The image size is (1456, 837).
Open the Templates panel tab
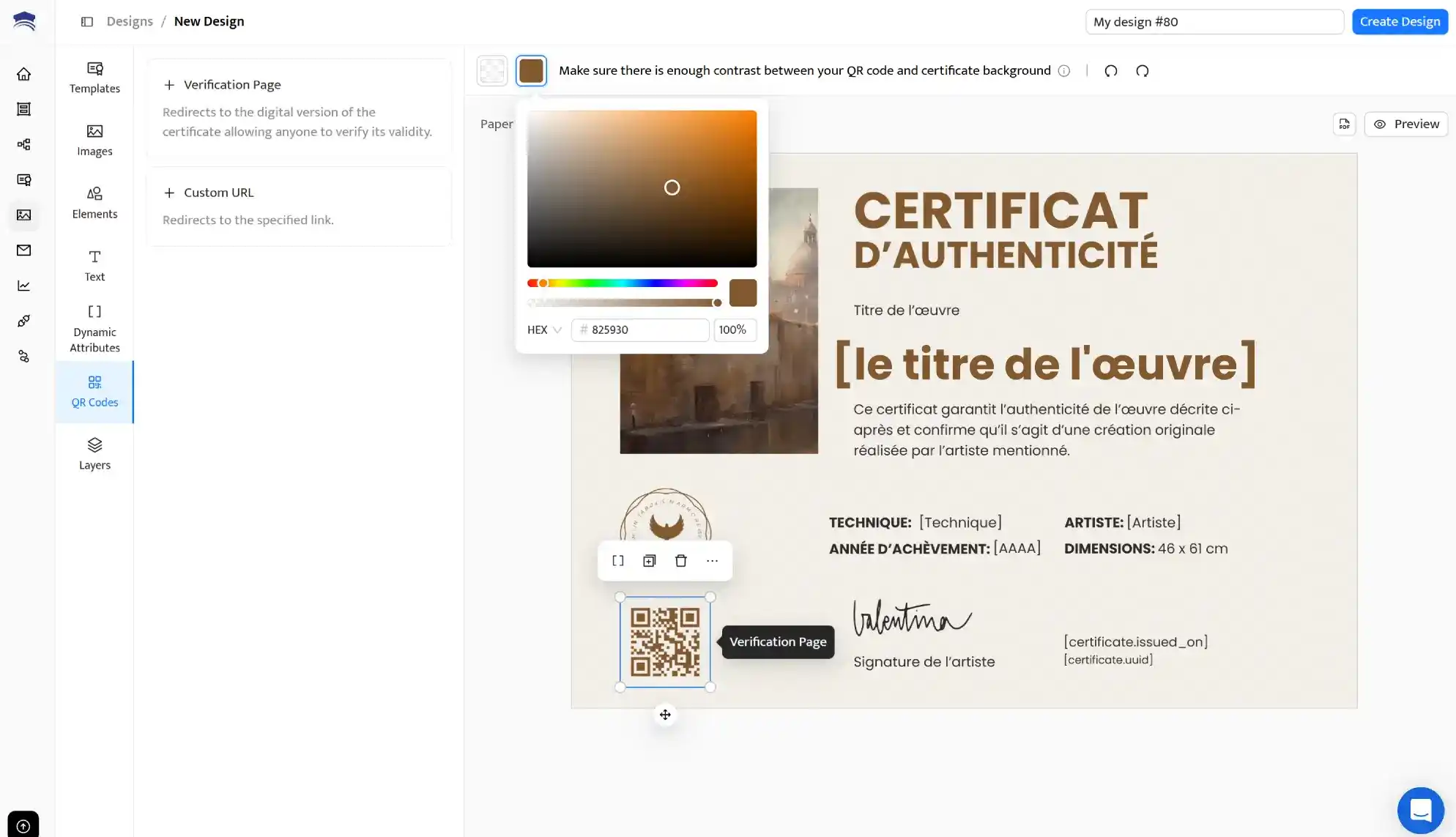[94, 78]
